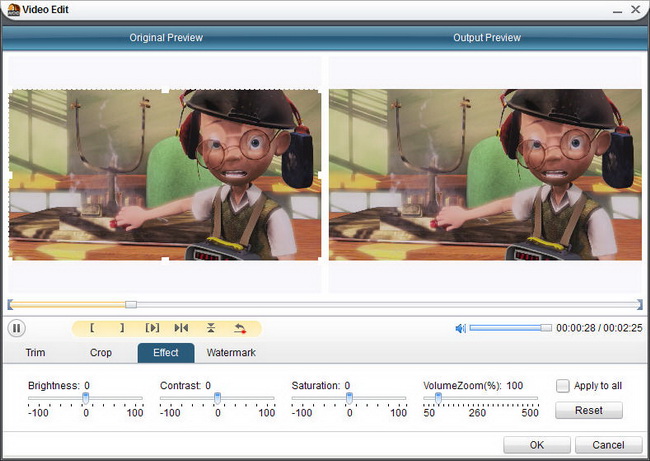The width and height of the screenshot is (650, 461).
Task: Set trim end point bracket icon
Action: tap(122, 328)
